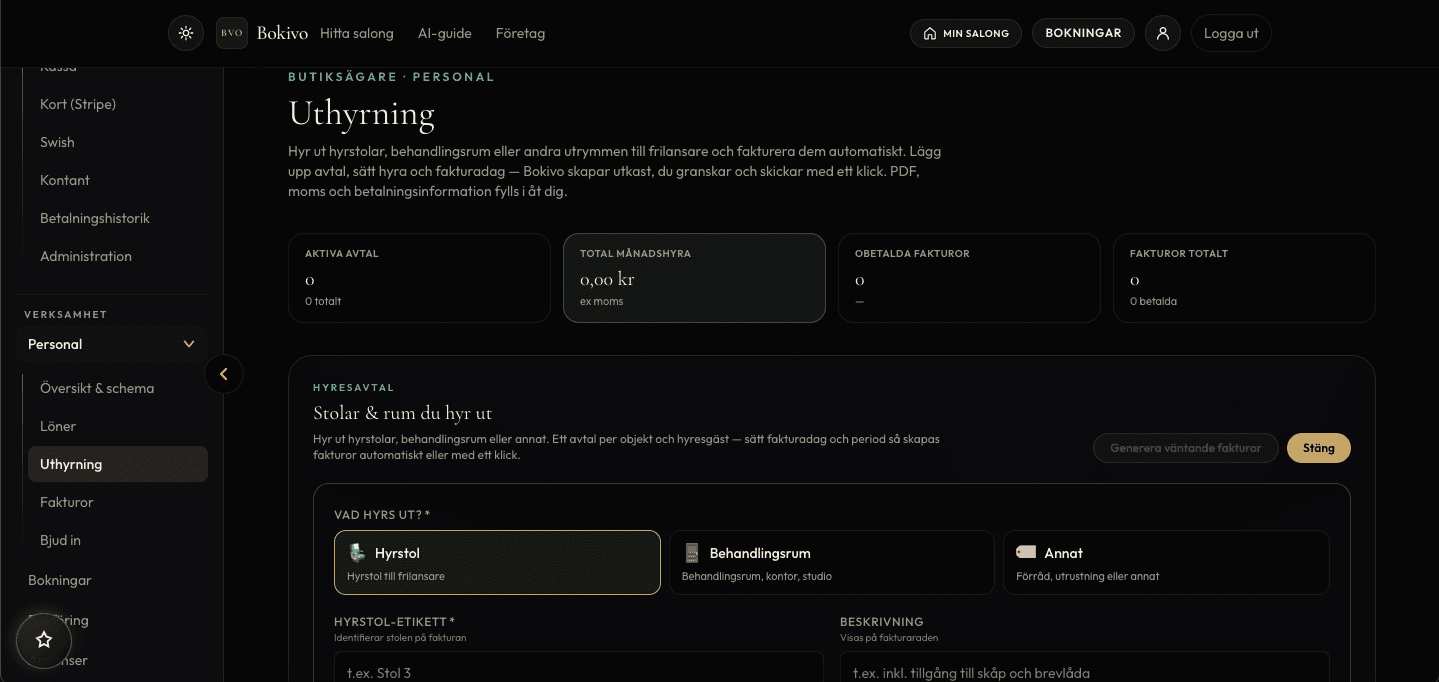Select the Annat rental type
Viewport: 1439px width, 682px height.
(1166, 562)
